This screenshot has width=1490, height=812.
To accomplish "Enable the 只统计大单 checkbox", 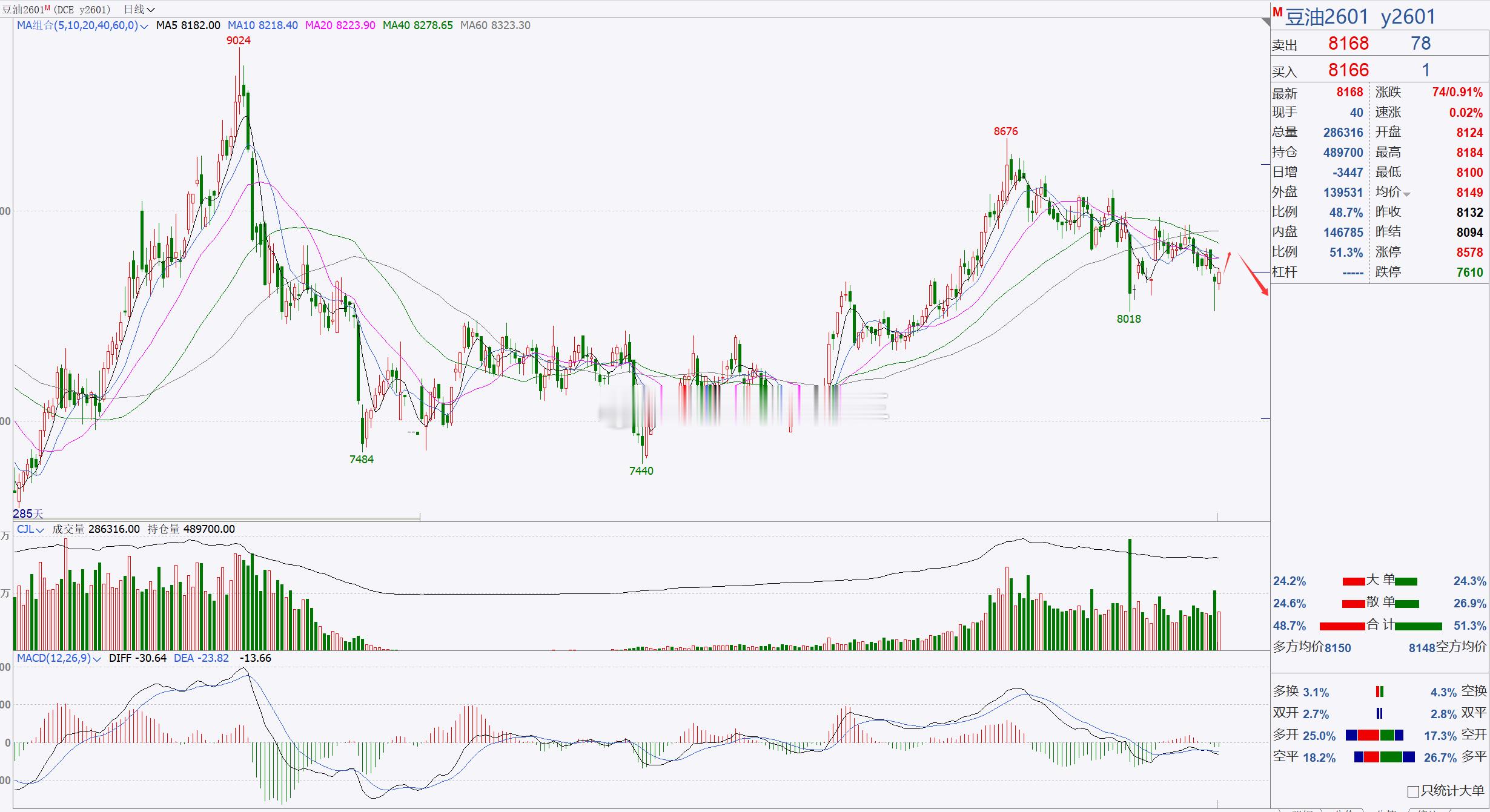I will click(x=1413, y=791).
